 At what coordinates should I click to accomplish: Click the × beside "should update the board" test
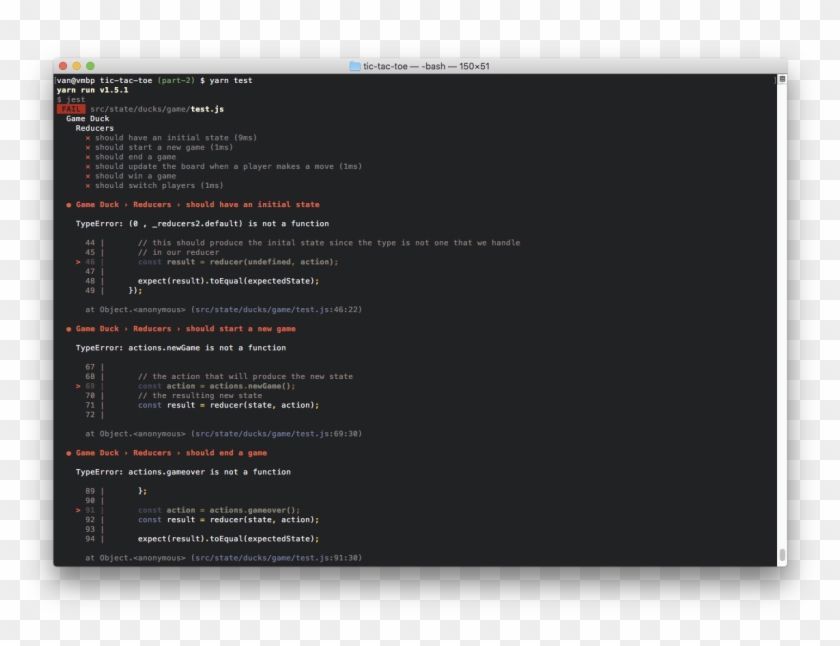[x=88, y=166]
